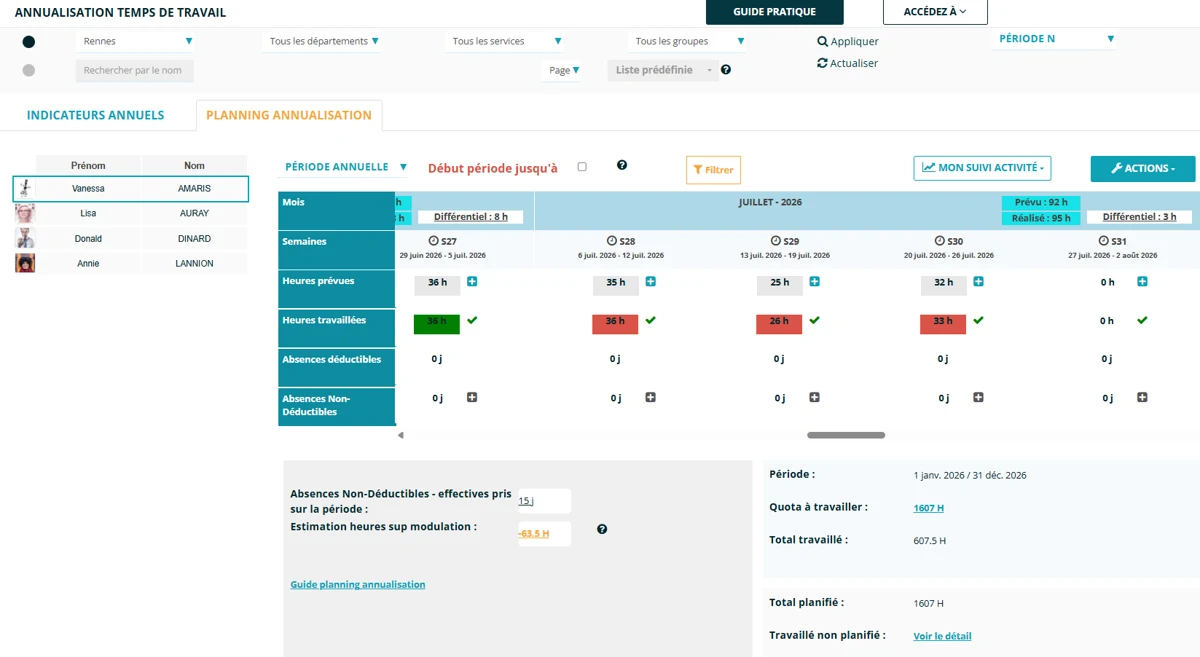Expand the ACCÉDEZ À menu
The image size is (1200, 657).
pyautogui.click(x=935, y=12)
